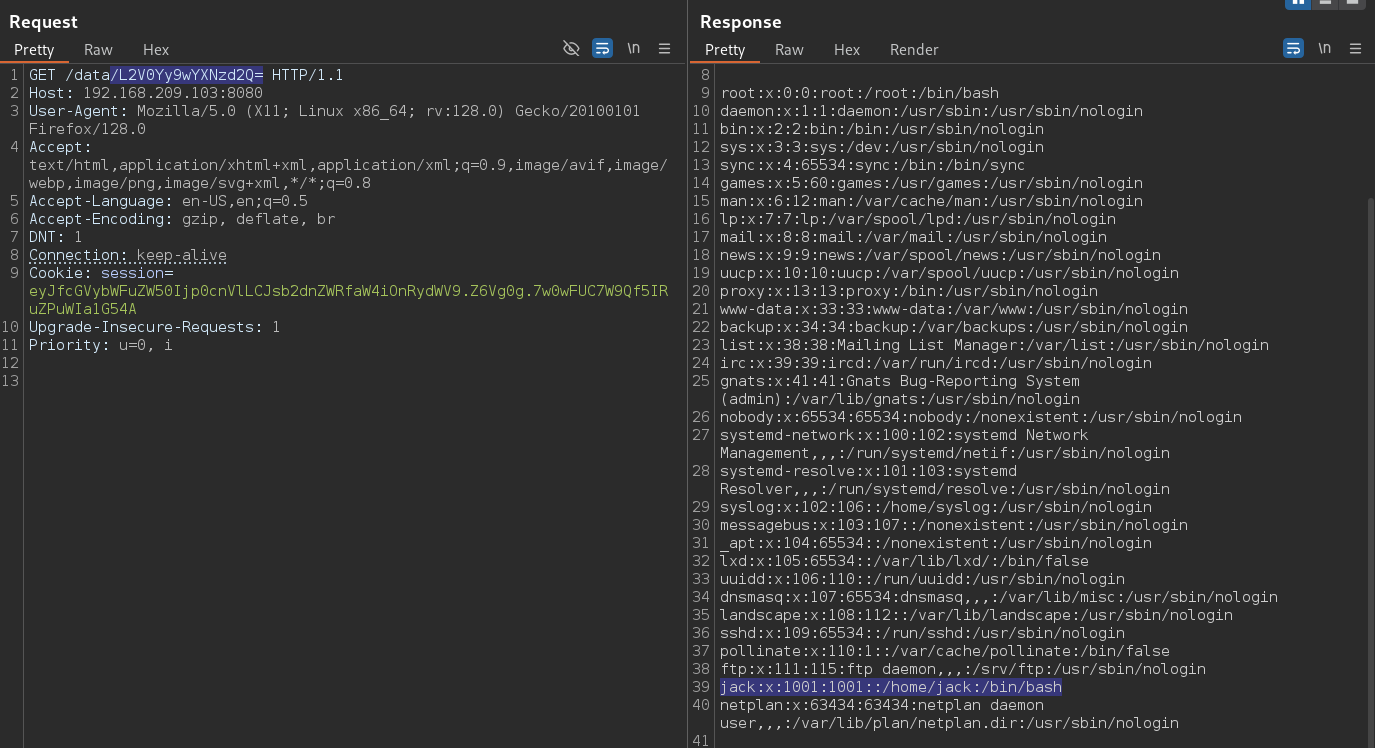Click the Mailing List Manager passwd line

(x=994, y=345)
